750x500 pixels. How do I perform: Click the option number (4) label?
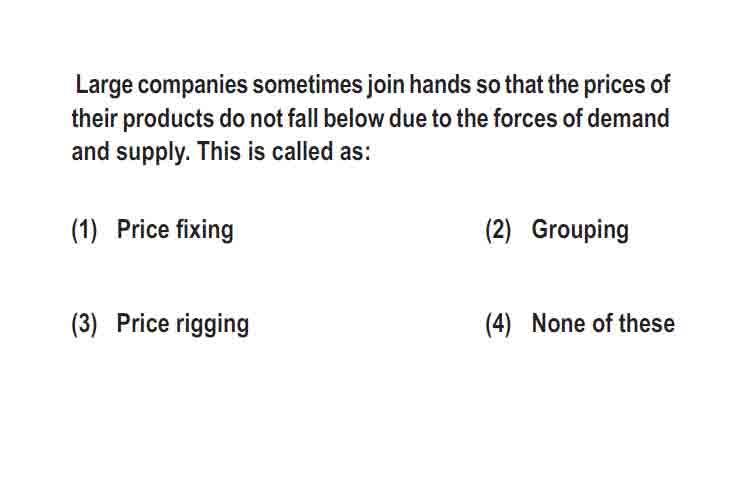click(498, 324)
